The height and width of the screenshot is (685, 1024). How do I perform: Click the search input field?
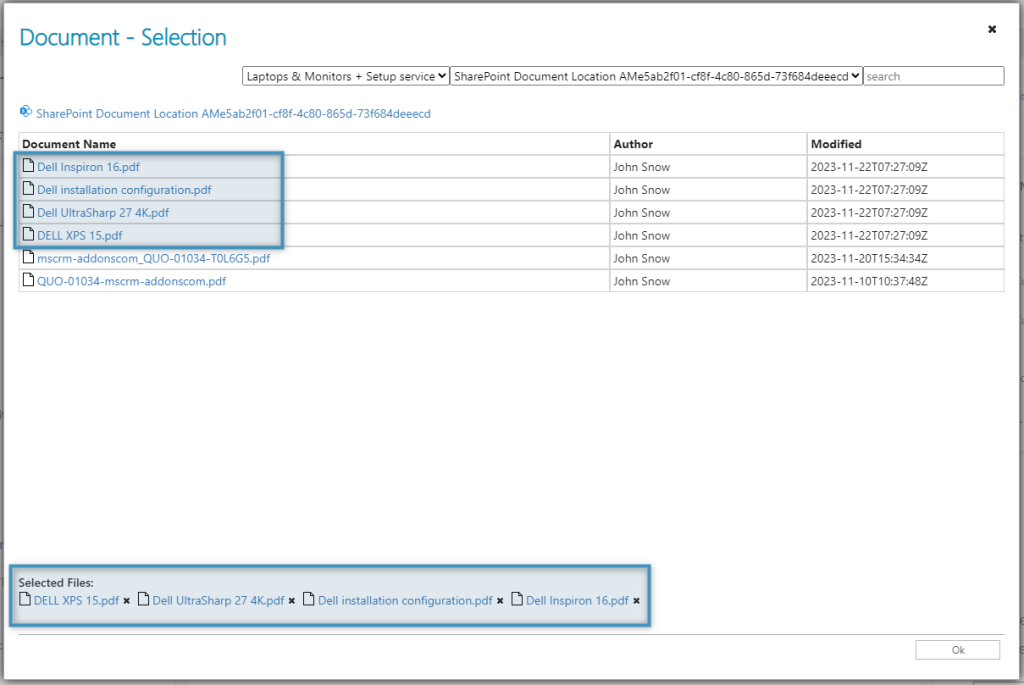click(934, 76)
